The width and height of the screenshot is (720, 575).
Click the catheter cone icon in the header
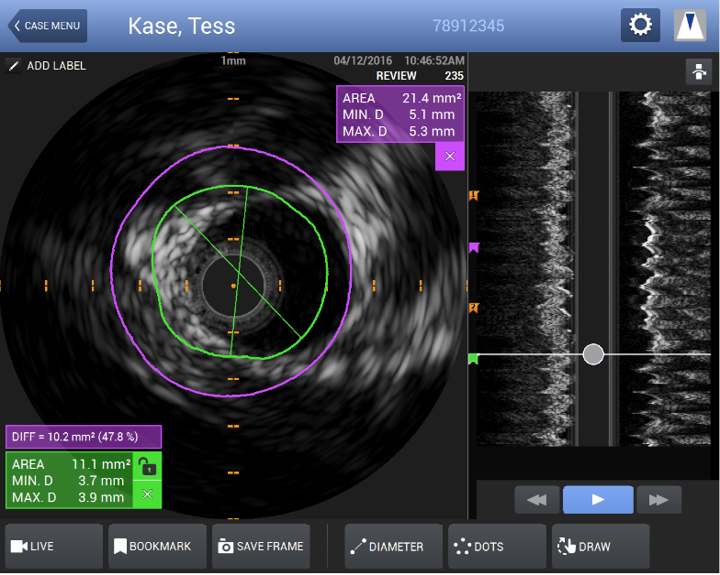coord(690,25)
